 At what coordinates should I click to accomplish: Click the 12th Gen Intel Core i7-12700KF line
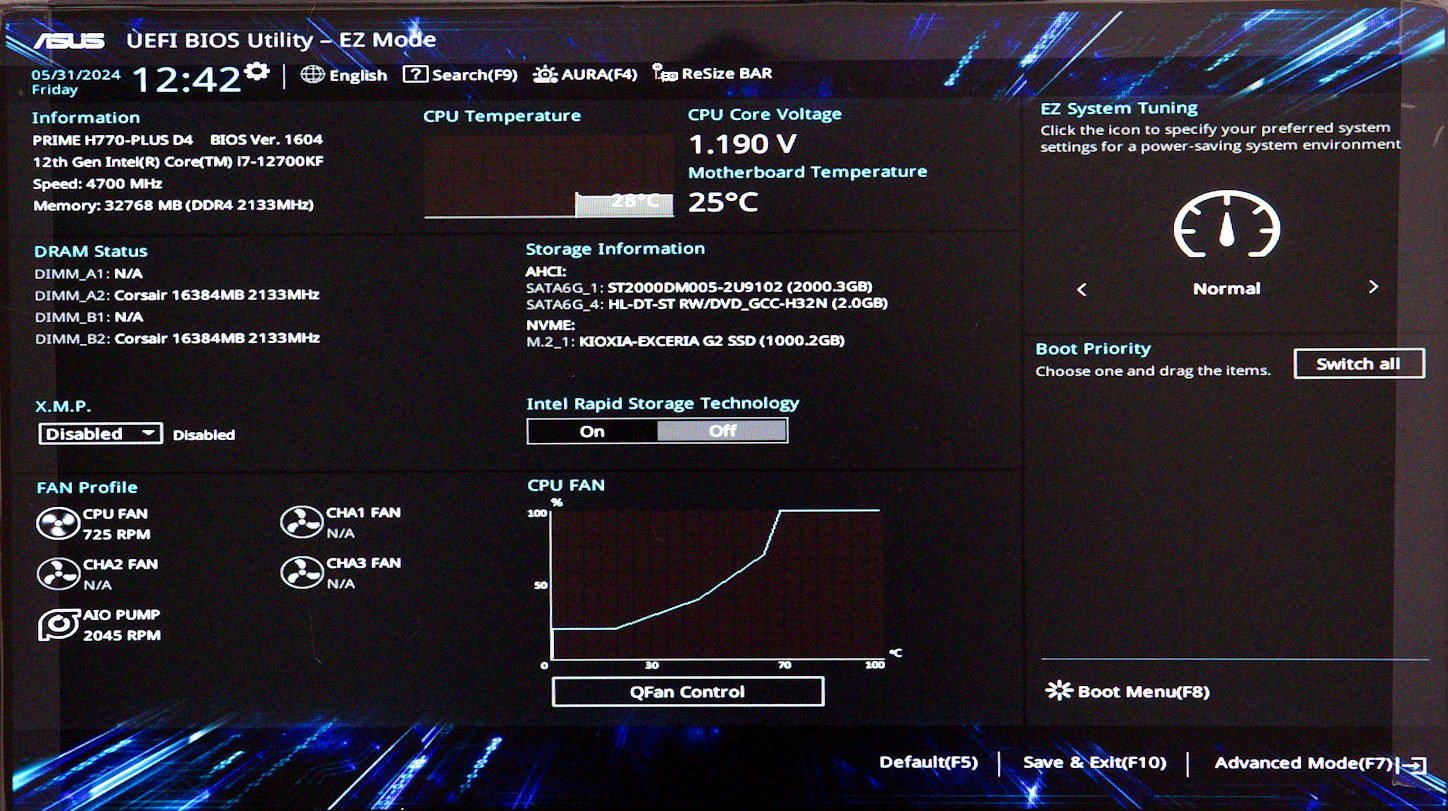pyautogui.click(x=178, y=162)
